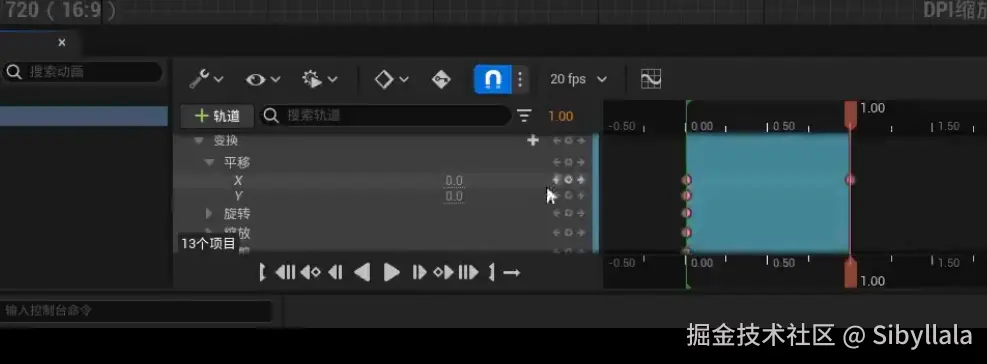
Task: Select X row keyframe at 1.00
Action: [x=850, y=179]
